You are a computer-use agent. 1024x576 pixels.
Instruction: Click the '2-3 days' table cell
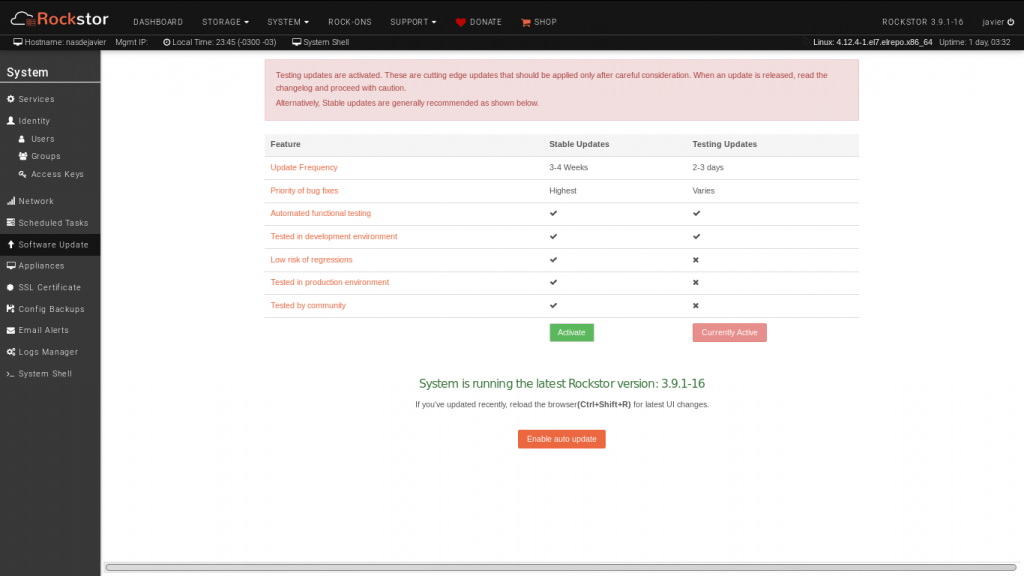coord(708,167)
